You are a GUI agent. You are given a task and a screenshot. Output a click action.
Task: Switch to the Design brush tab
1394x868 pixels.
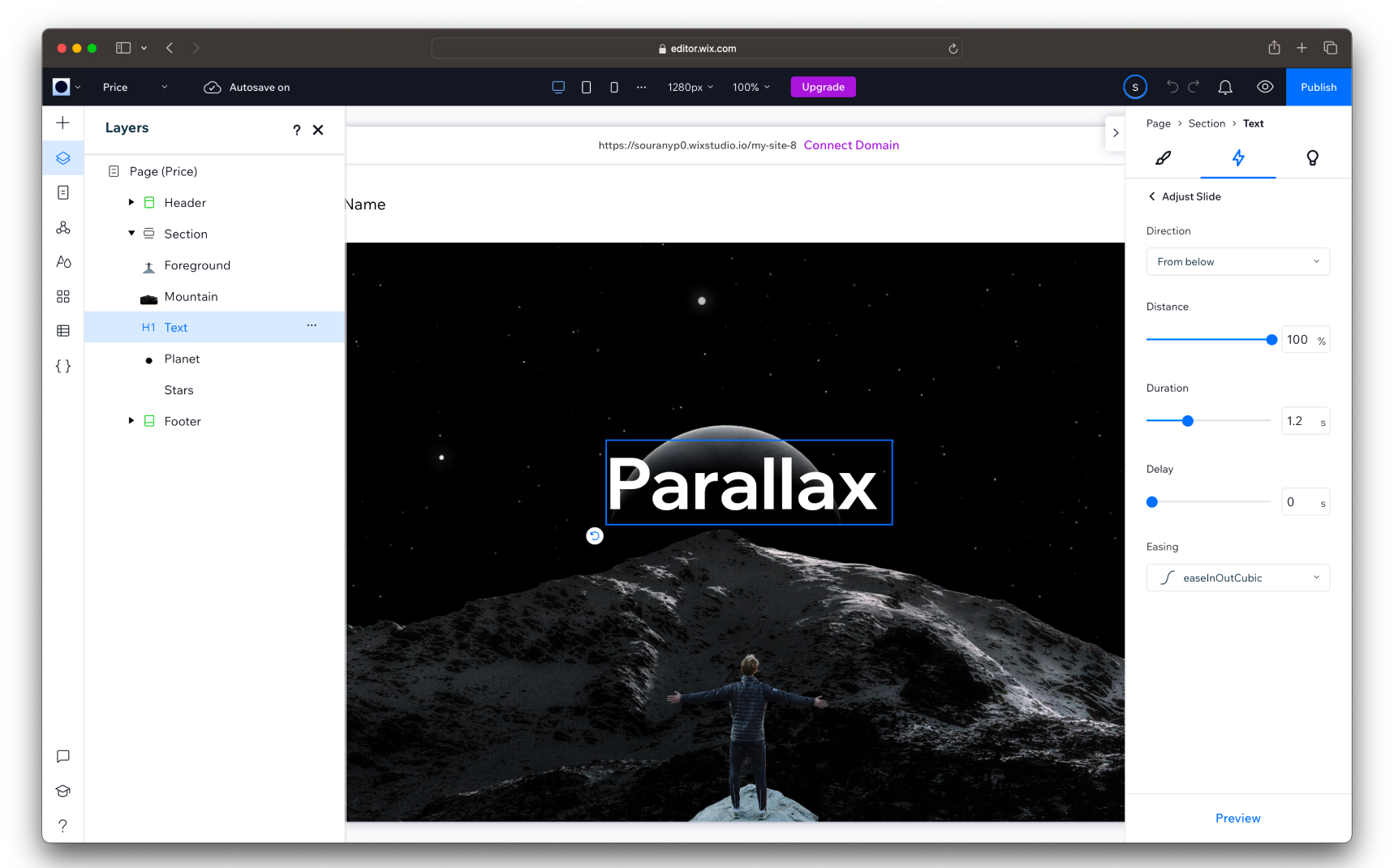[1163, 159]
